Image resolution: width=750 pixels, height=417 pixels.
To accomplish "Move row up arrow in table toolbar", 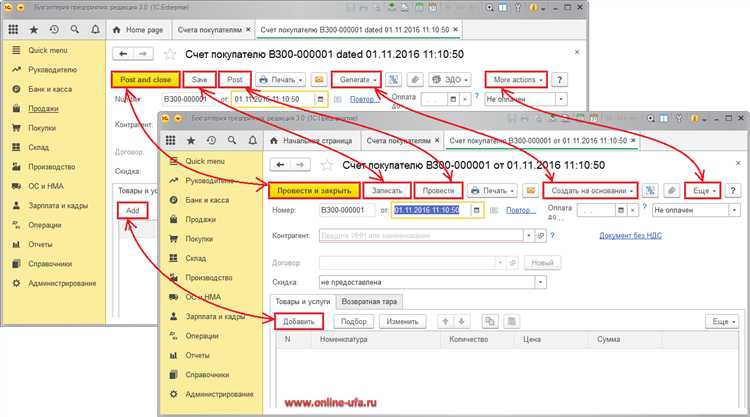I will (445, 321).
